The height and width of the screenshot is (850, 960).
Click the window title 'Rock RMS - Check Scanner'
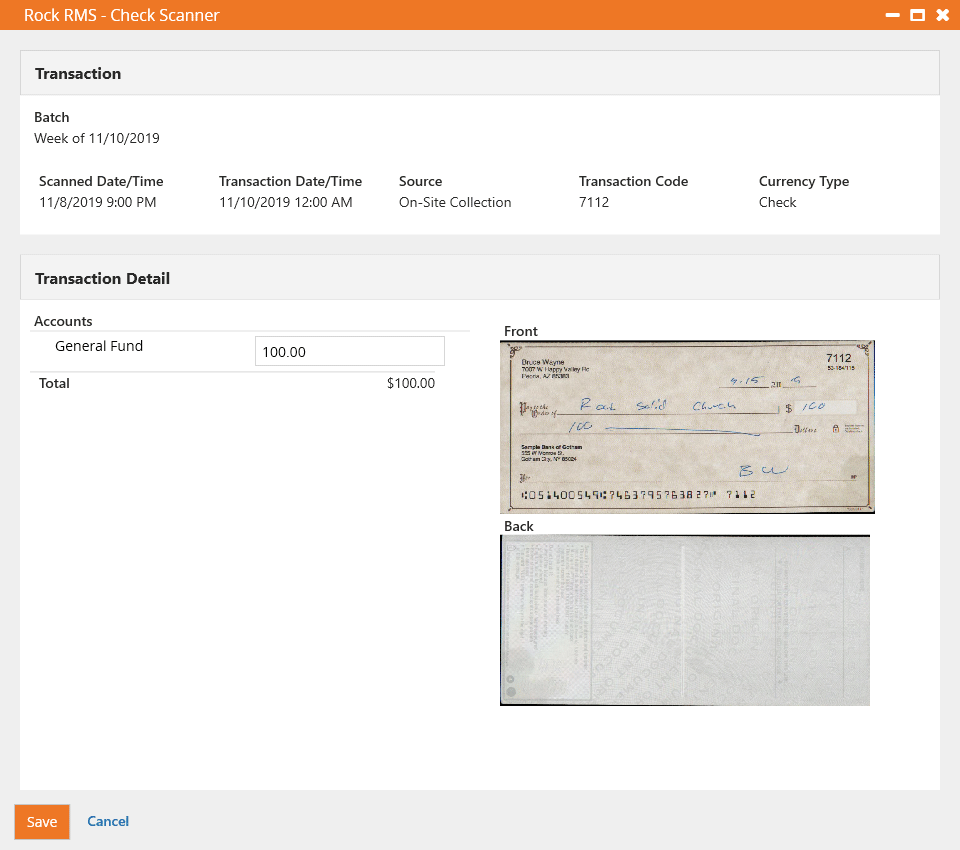tap(121, 15)
